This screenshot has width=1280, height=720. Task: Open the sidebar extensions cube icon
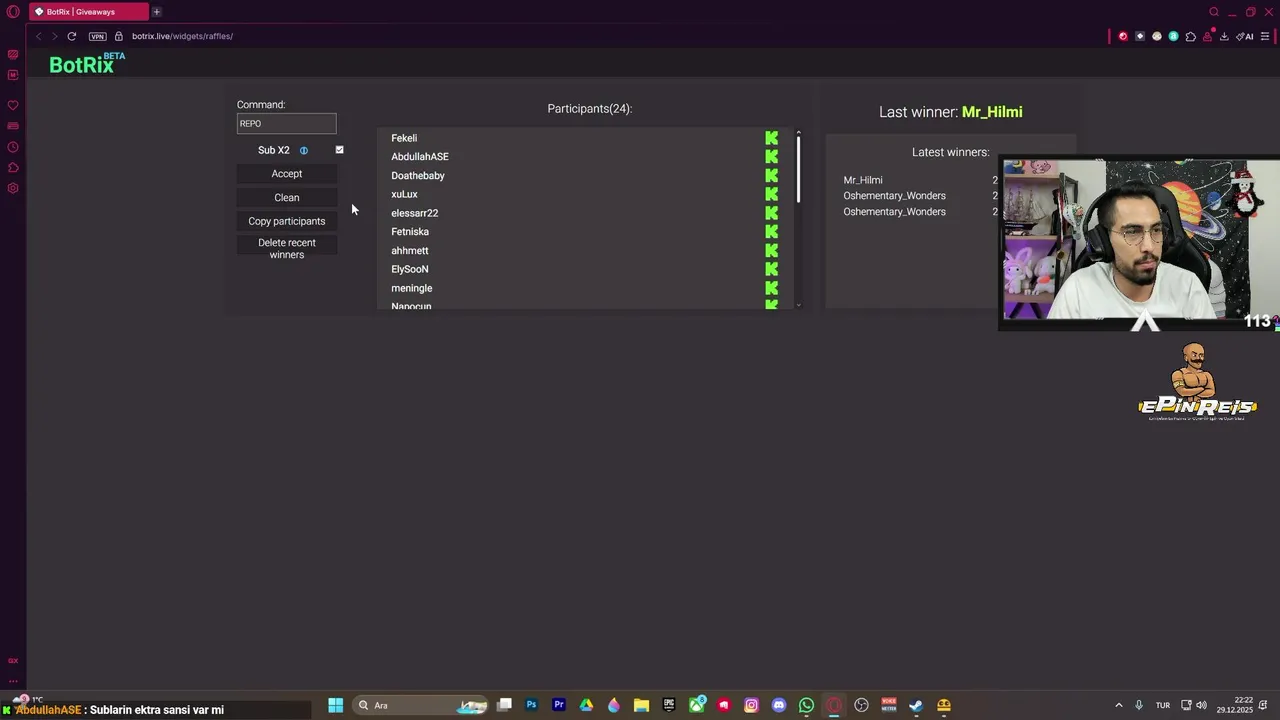click(13, 168)
